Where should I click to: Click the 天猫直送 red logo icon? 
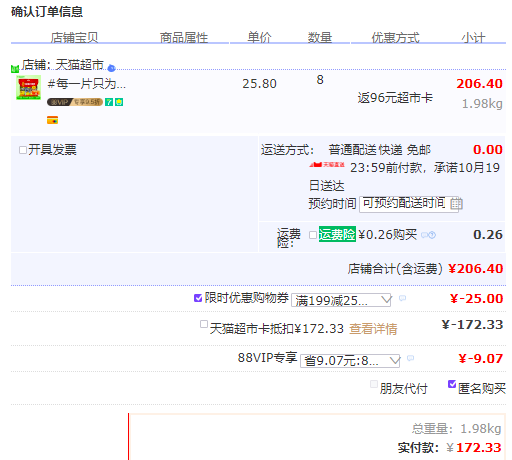click(x=327, y=165)
